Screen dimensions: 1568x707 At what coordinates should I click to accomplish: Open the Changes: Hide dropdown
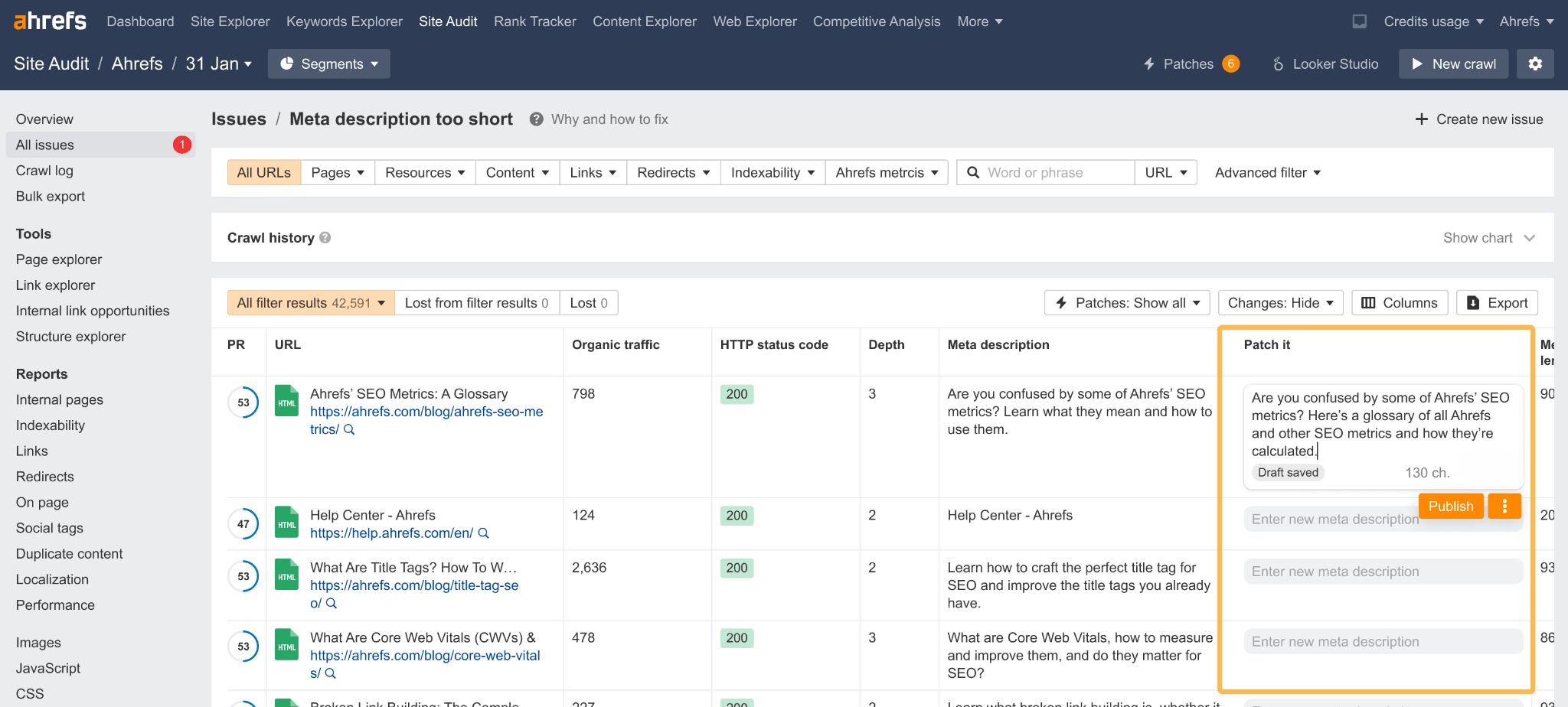[x=1280, y=302]
